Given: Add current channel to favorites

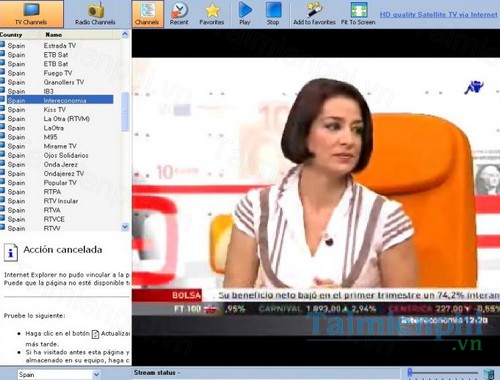Looking at the screenshot, I should (314, 14).
